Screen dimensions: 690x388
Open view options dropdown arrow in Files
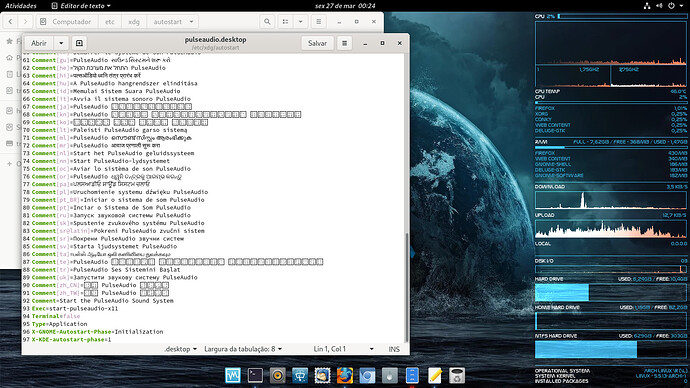301,22
